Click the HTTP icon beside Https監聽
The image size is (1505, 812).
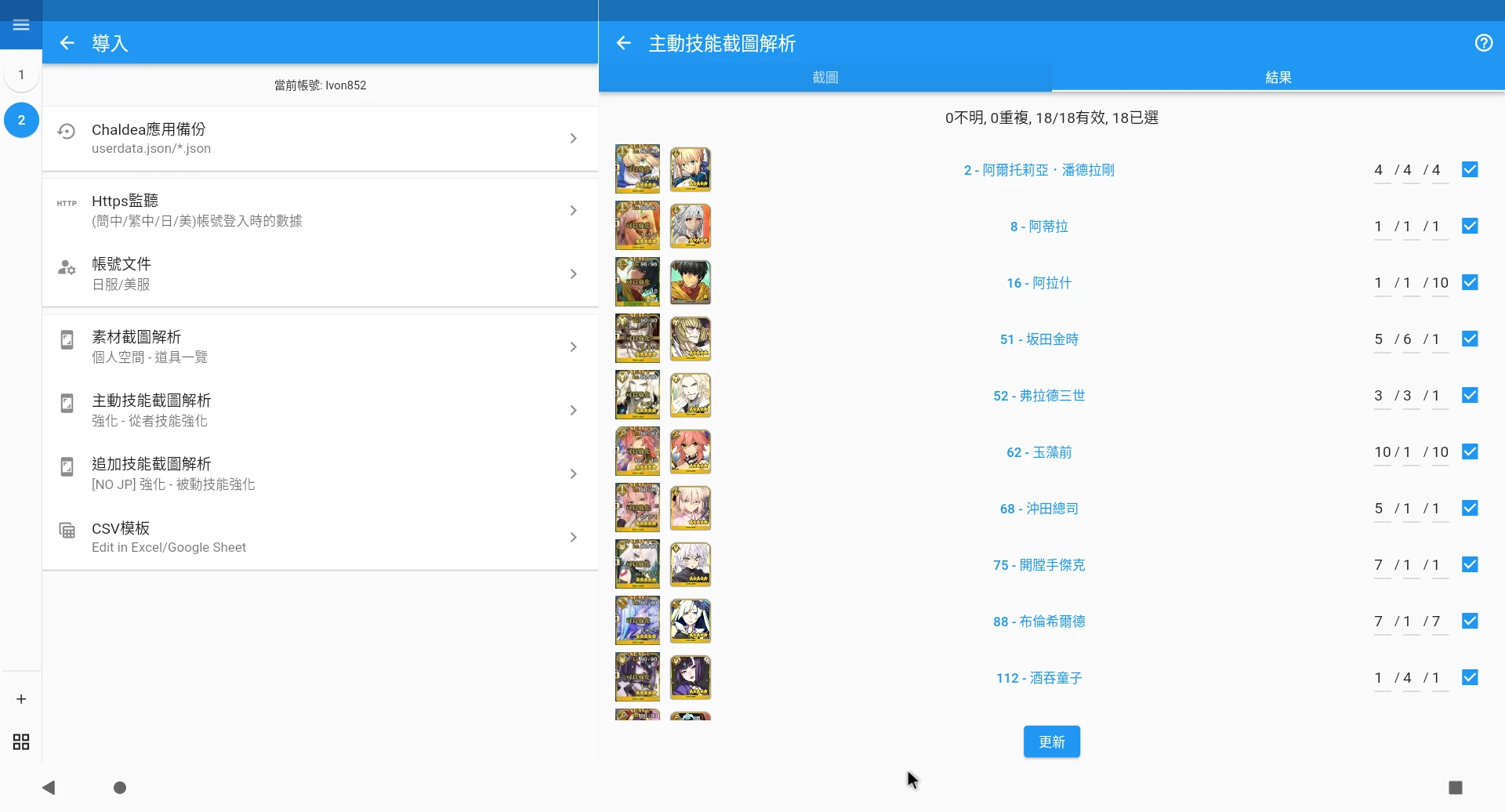[x=67, y=204]
